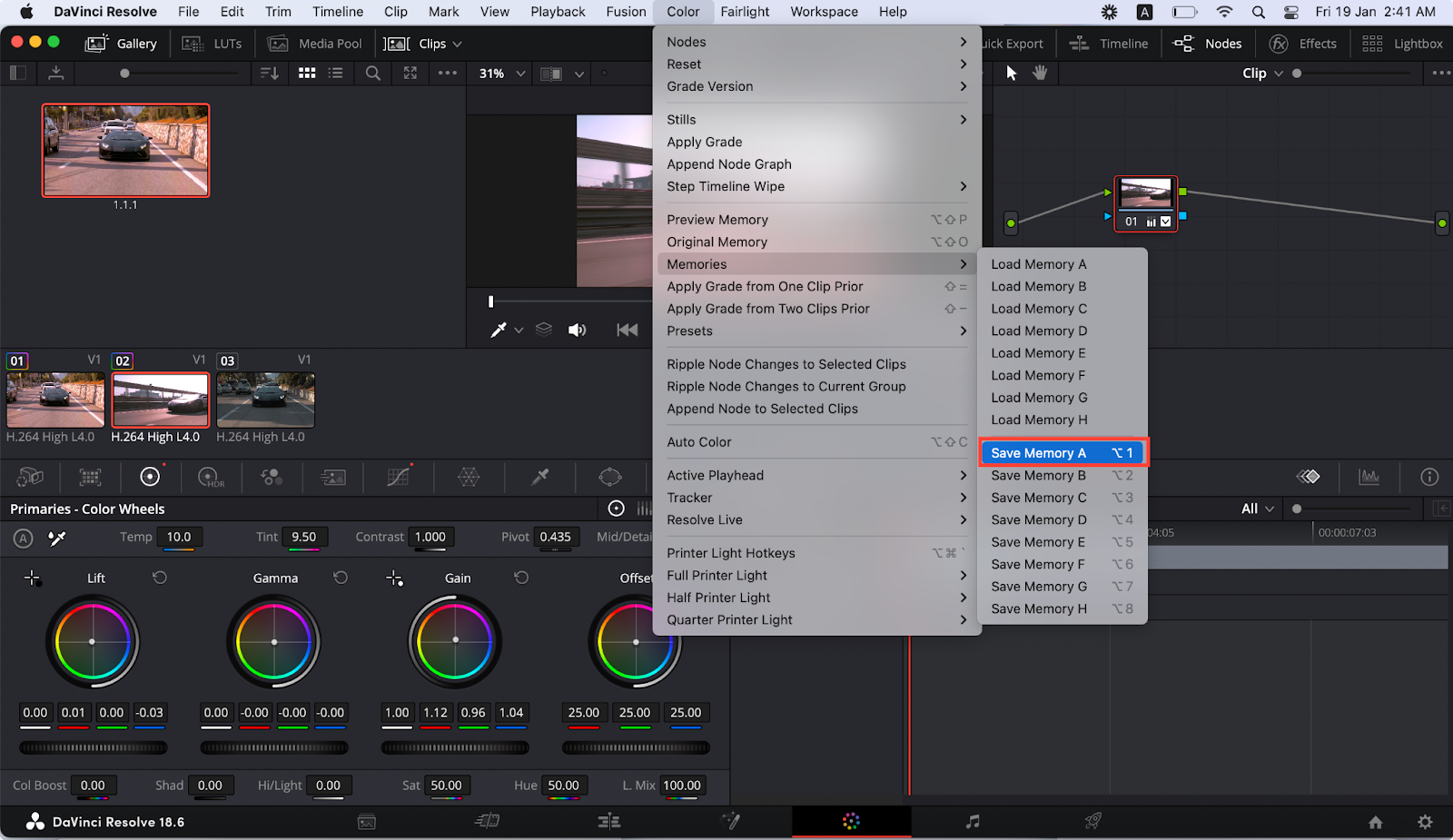Adjust the Lift master wheel slider
Viewport: 1453px width, 840px height.
[x=94, y=748]
